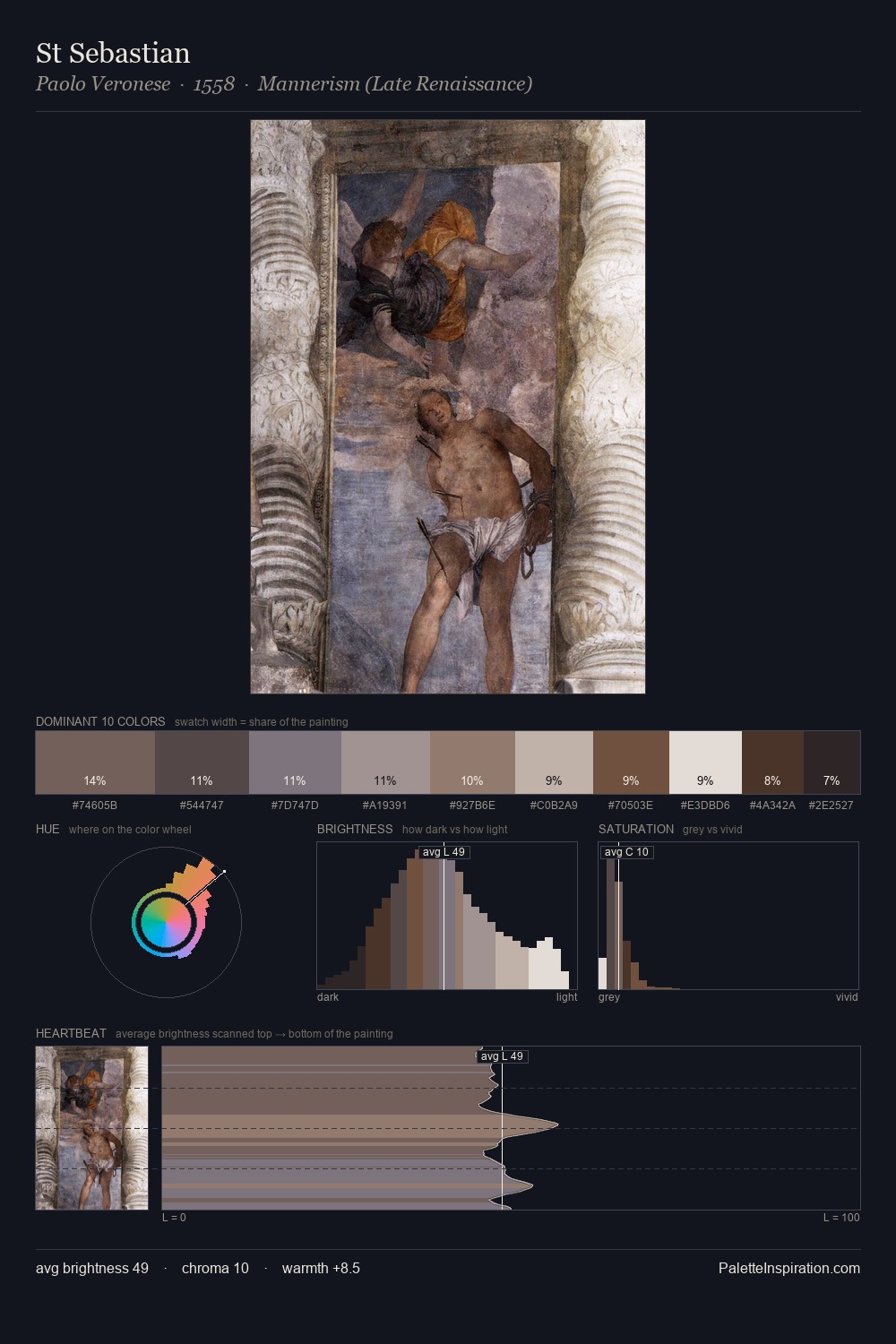
Task: Open the PaletteInspiration.com link
Action: [789, 1268]
